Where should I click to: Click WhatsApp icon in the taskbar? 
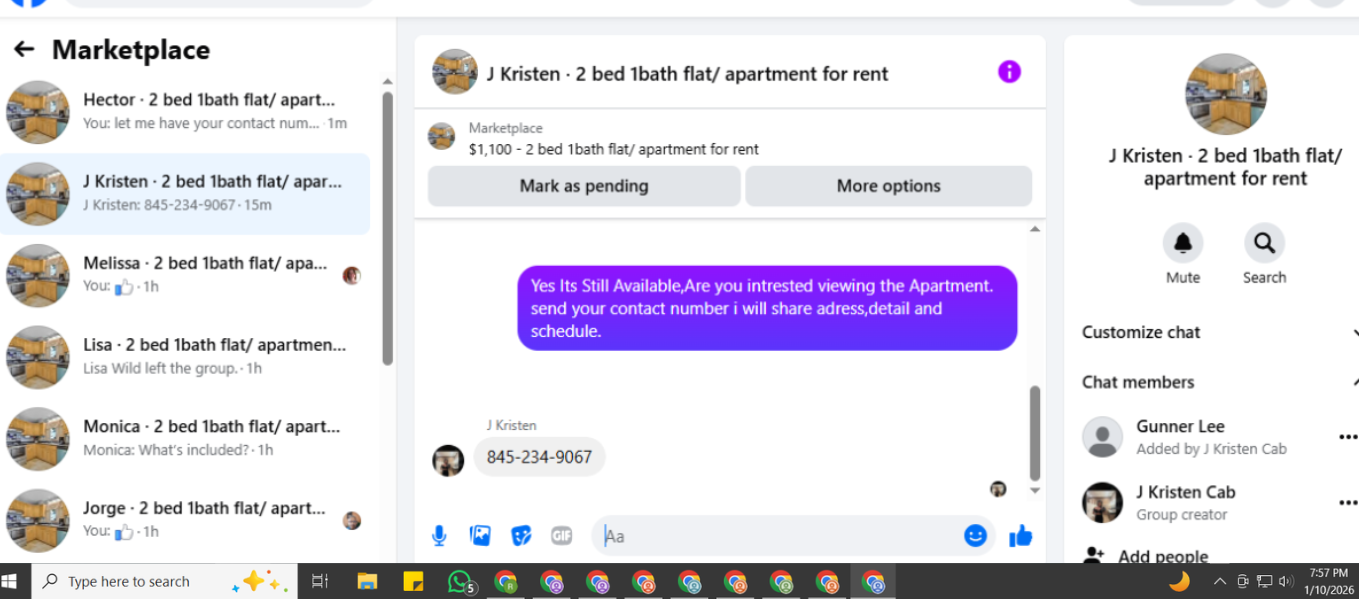460,581
